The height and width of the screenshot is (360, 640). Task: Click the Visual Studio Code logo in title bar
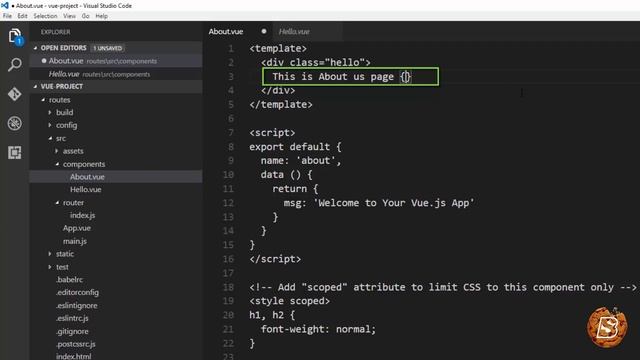pyautogui.click(x=4, y=5)
